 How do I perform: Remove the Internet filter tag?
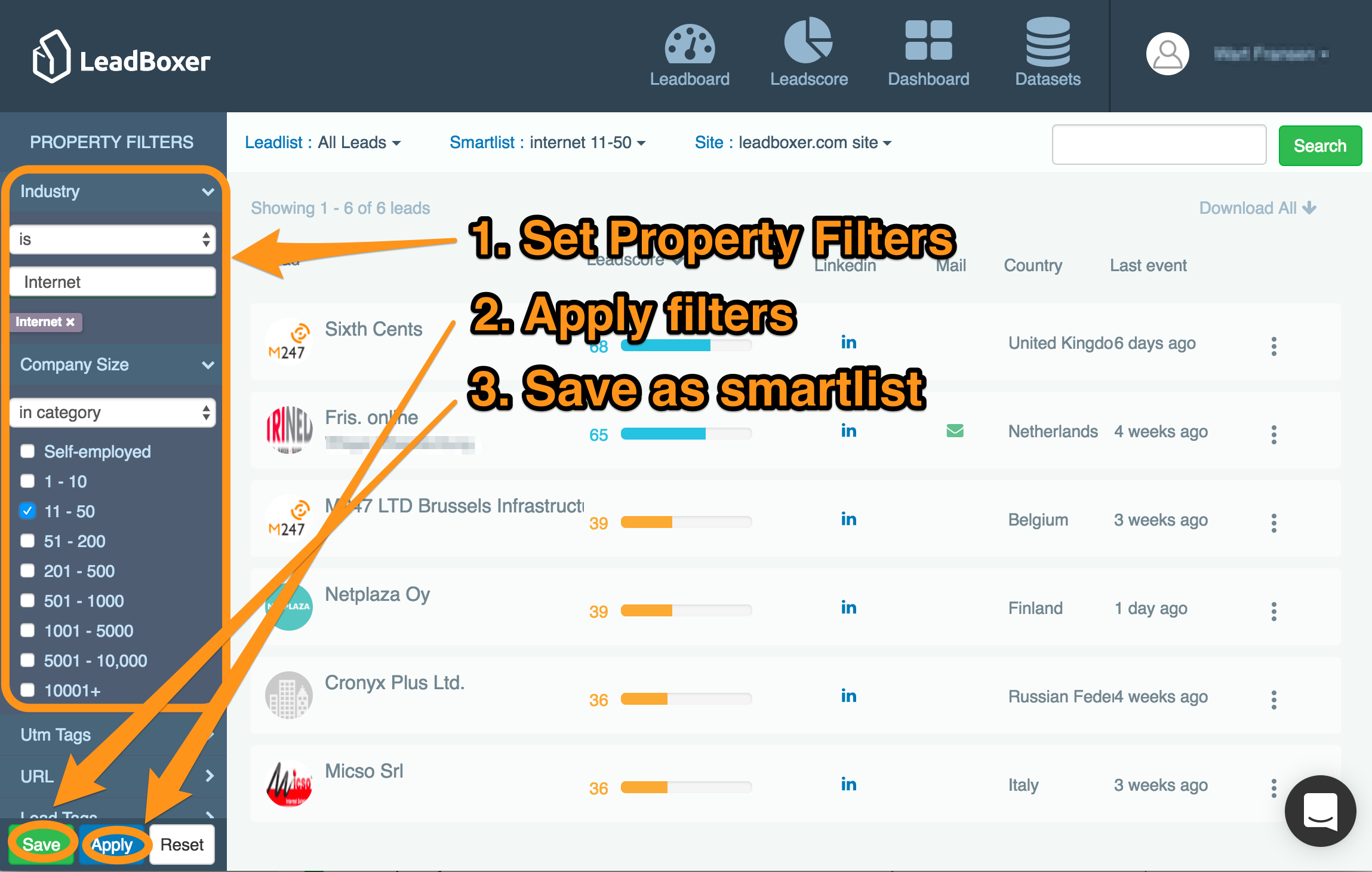point(70,322)
